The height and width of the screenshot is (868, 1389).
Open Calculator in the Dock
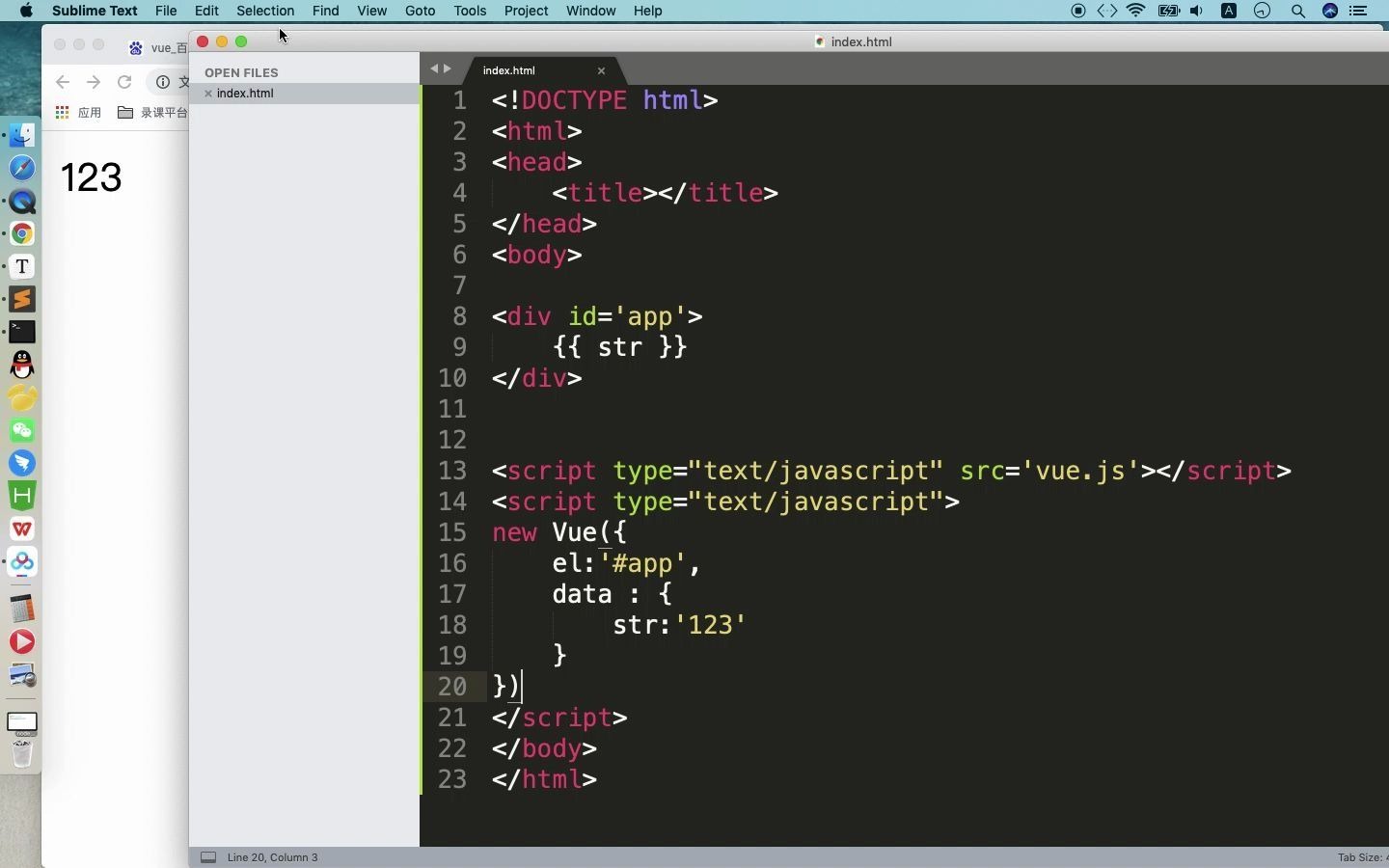pyautogui.click(x=22, y=609)
